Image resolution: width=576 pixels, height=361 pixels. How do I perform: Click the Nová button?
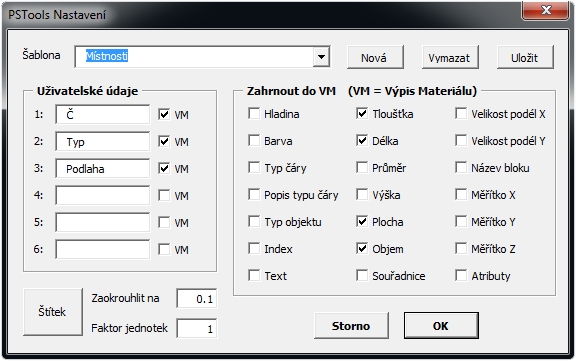(375, 58)
